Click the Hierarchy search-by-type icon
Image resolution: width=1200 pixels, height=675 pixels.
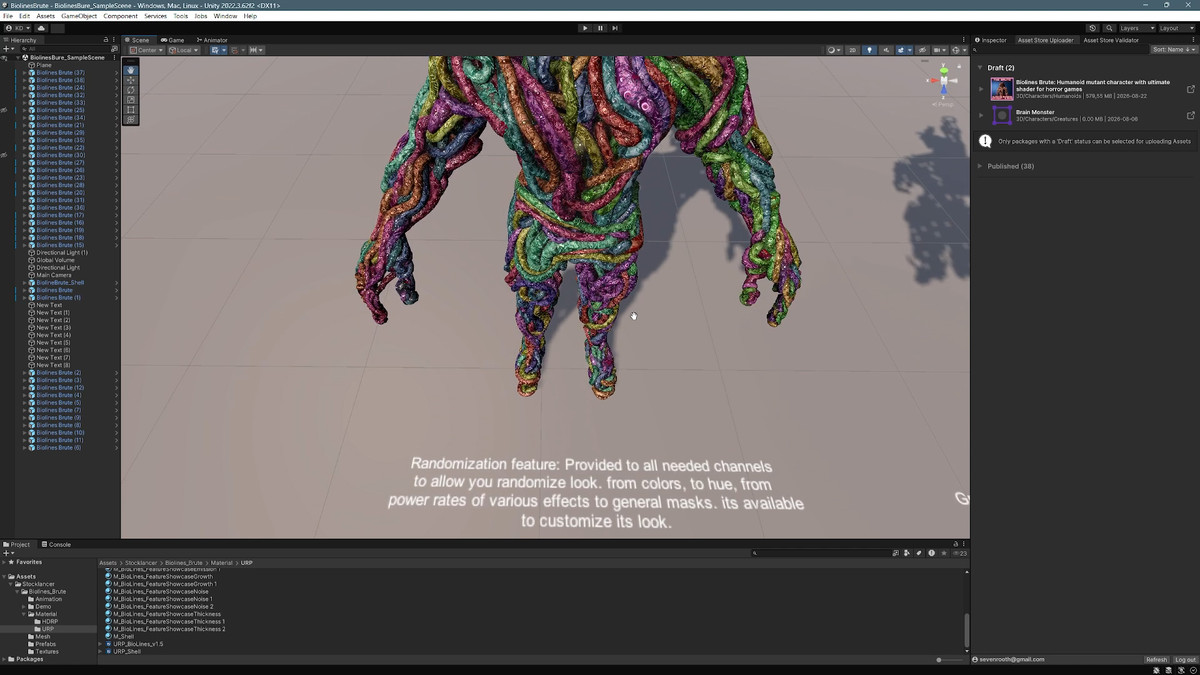coord(114,49)
